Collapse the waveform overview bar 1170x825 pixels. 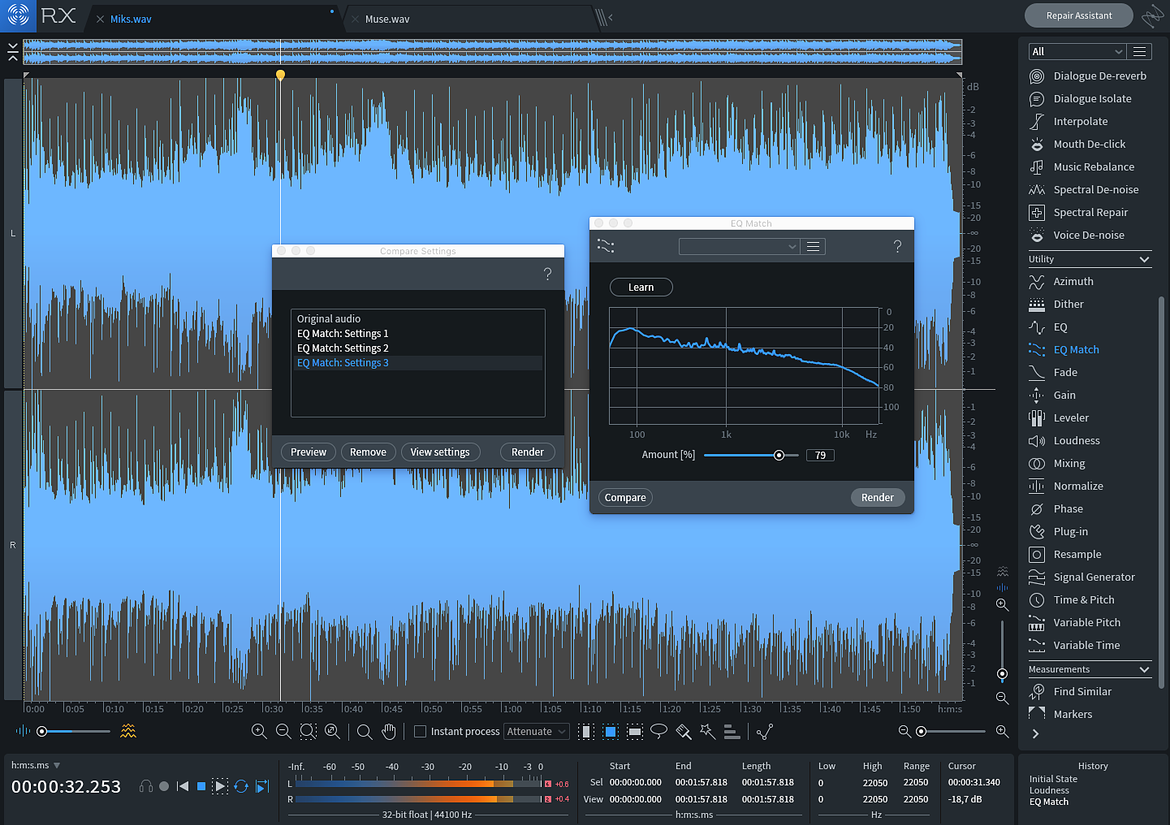click(13, 51)
